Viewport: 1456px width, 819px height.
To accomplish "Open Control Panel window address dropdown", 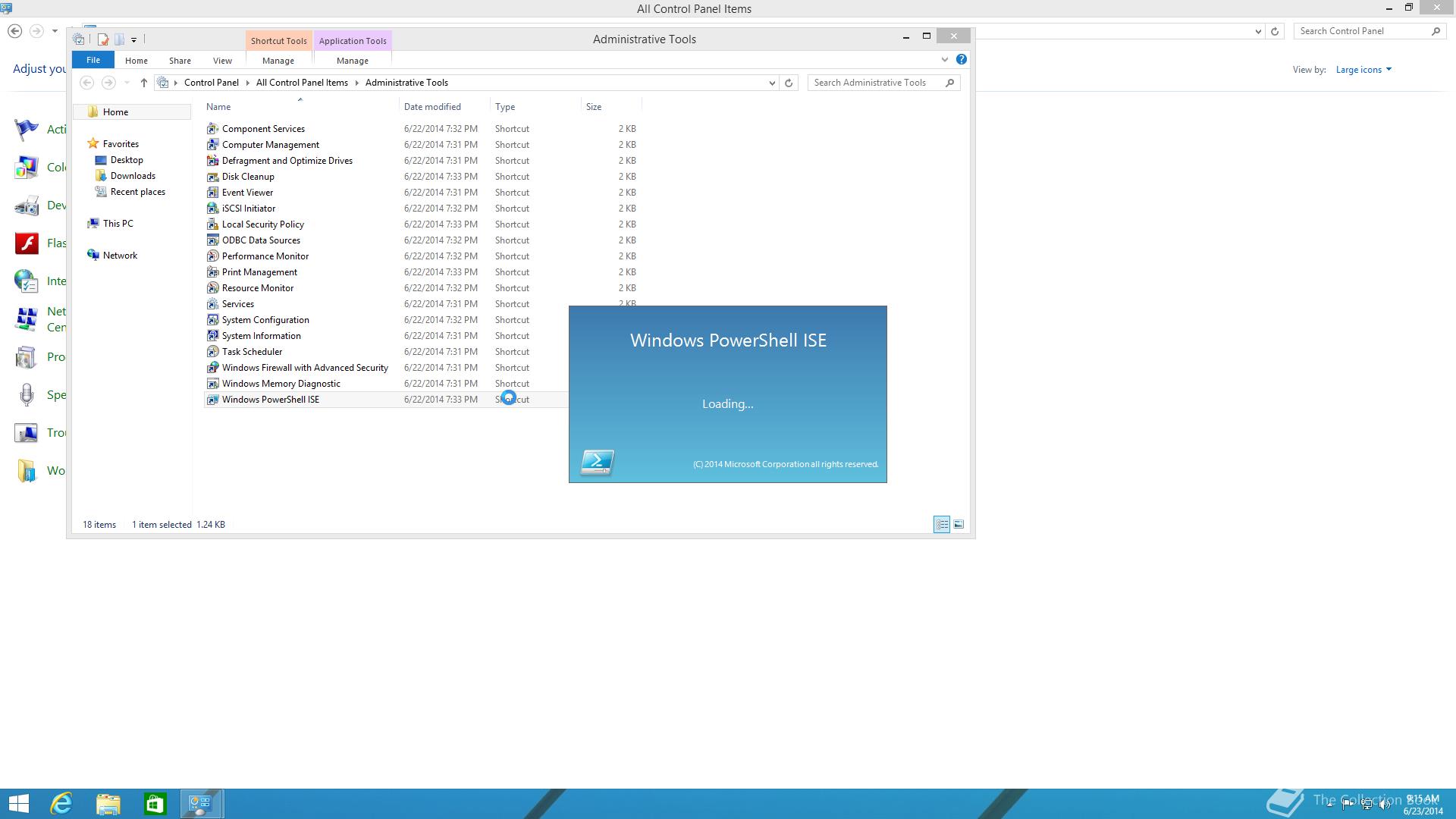I will point(1258,31).
